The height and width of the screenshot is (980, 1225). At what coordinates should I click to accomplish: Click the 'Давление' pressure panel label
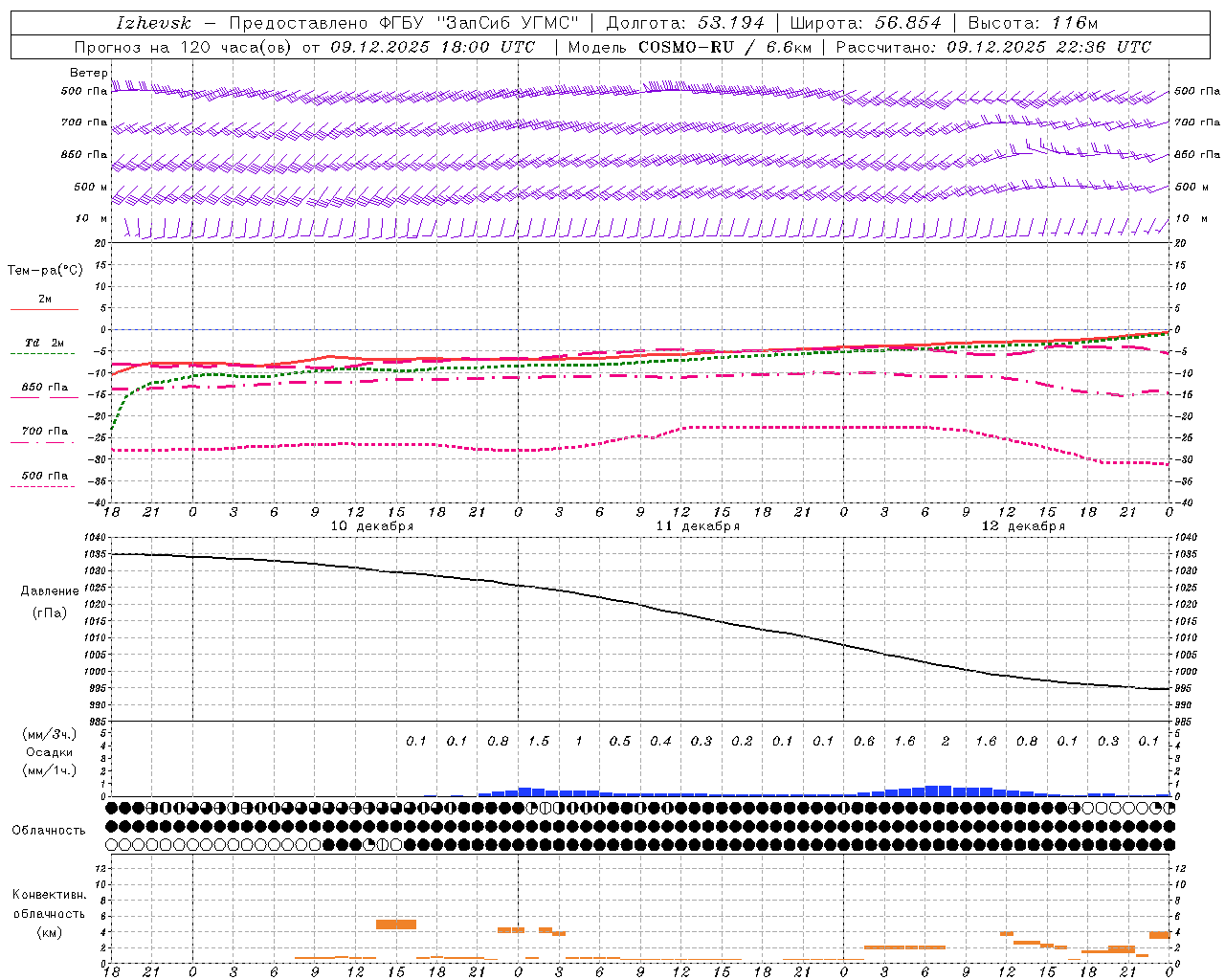[50, 591]
